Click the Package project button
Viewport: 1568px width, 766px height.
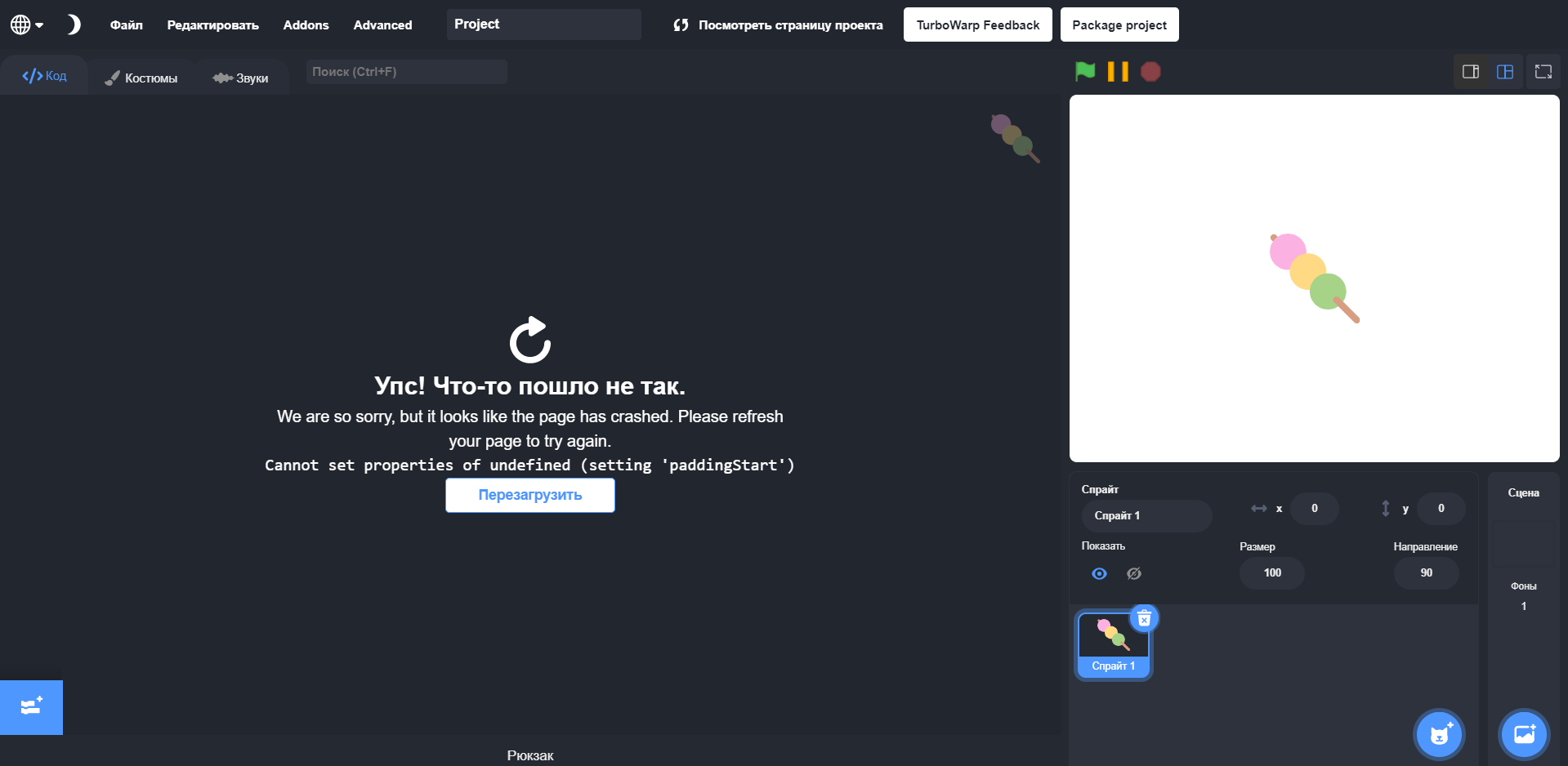pyautogui.click(x=1119, y=24)
